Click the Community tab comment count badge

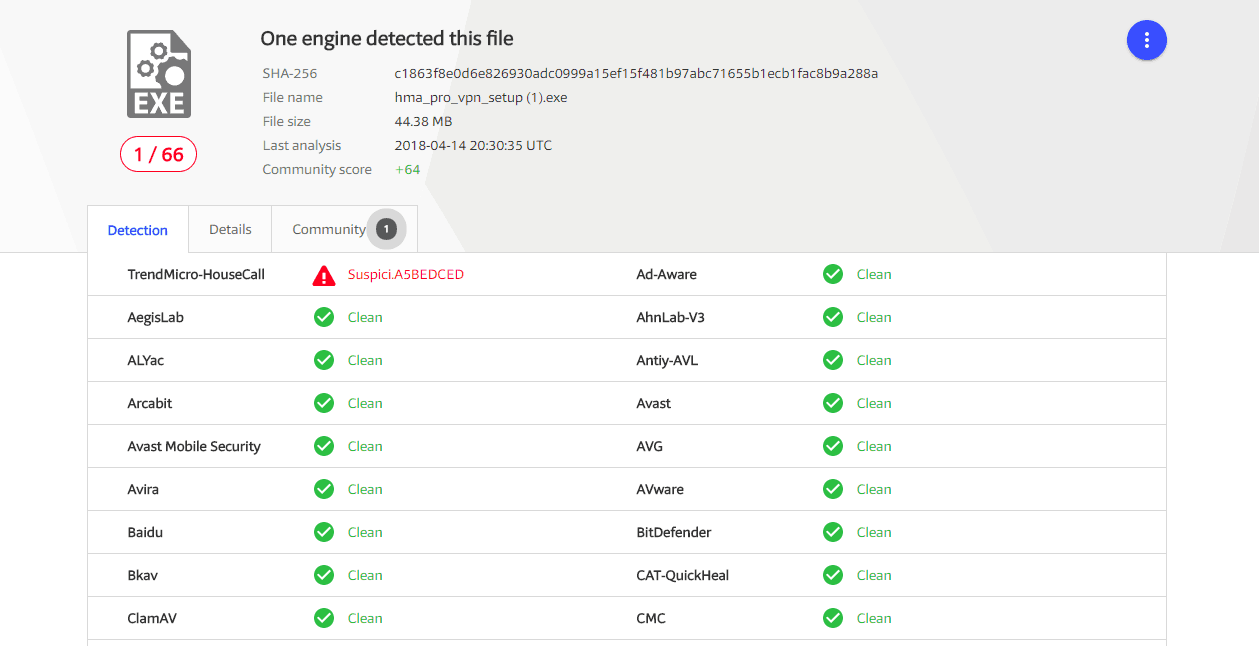386,229
